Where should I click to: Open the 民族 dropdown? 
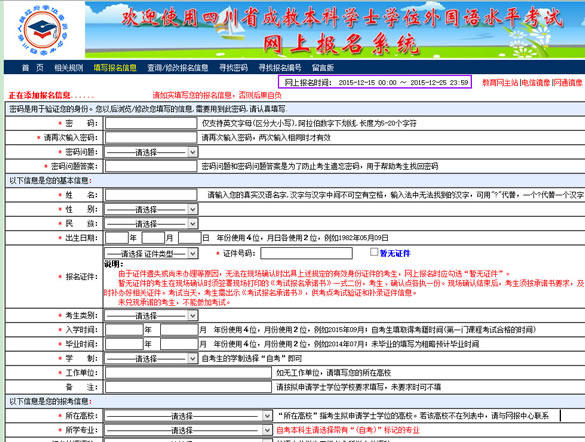pyautogui.click(x=151, y=224)
